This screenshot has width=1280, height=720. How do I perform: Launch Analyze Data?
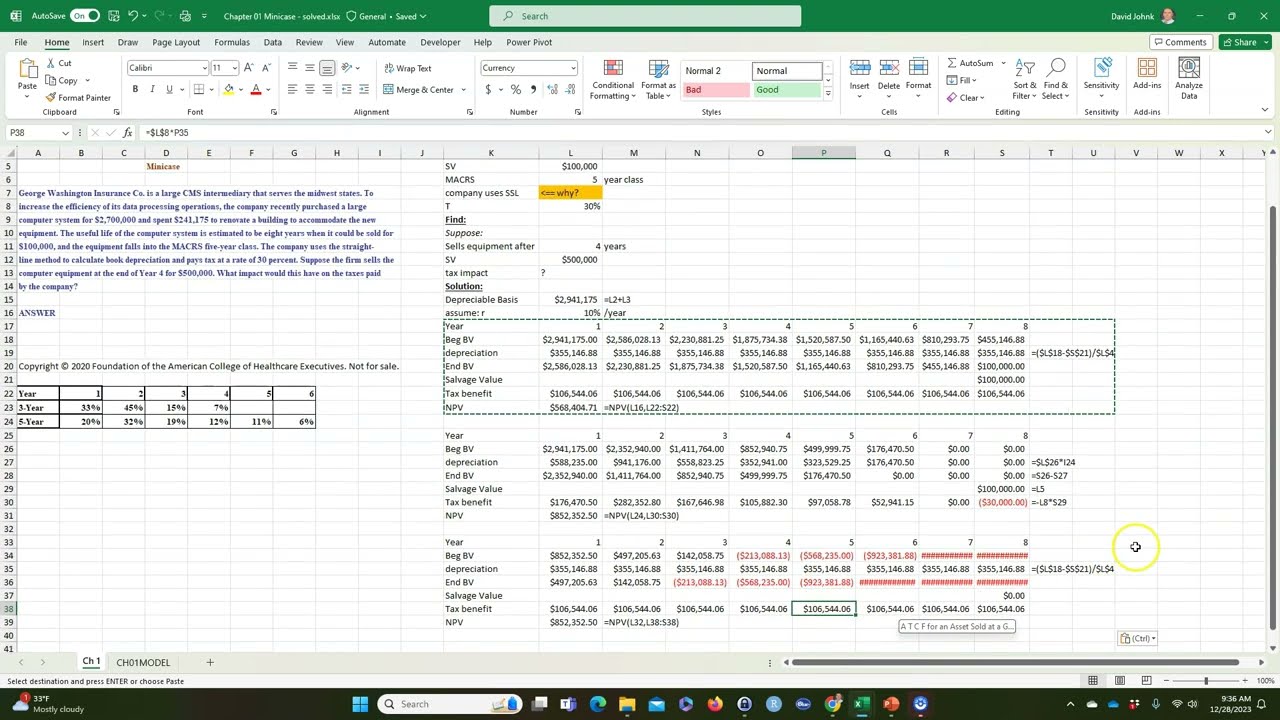click(1189, 79)
